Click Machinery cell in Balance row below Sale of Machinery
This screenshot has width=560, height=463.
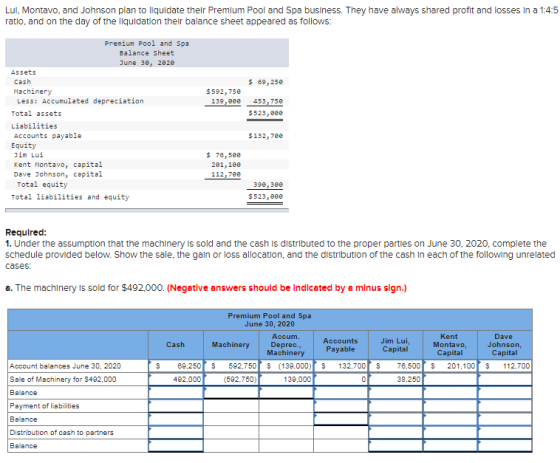click(x=231, y=392)
